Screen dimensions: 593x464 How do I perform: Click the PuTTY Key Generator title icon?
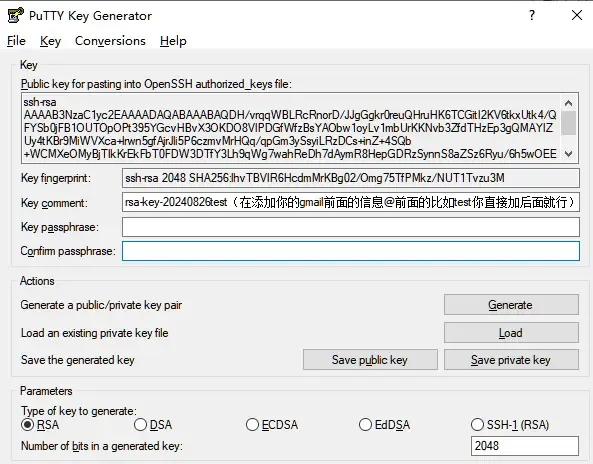pyautogui.click(x=16, y=16)
